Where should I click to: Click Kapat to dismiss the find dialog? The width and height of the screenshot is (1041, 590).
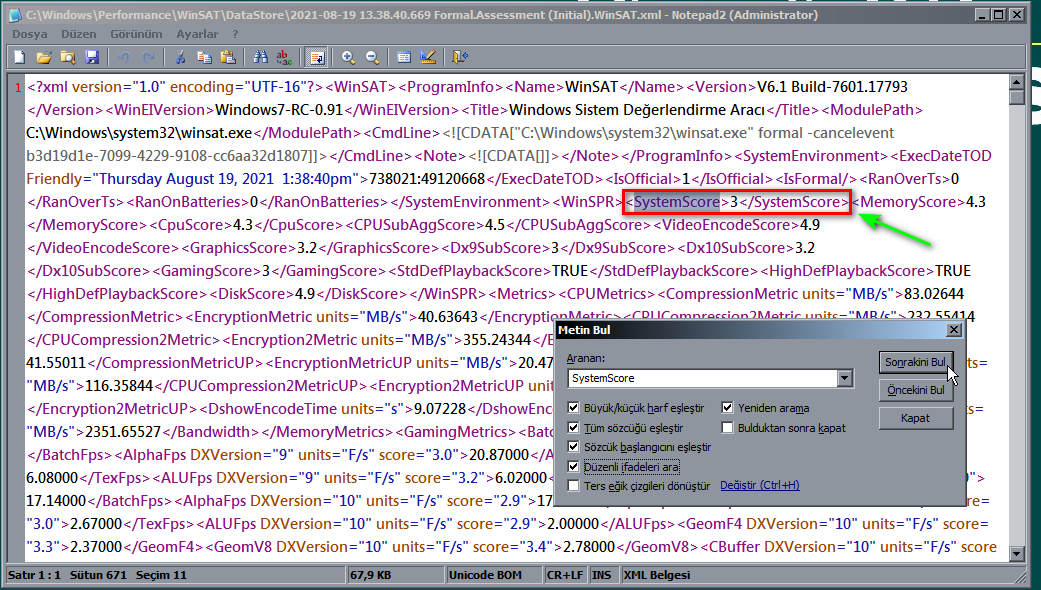click(x=916, y=418)
